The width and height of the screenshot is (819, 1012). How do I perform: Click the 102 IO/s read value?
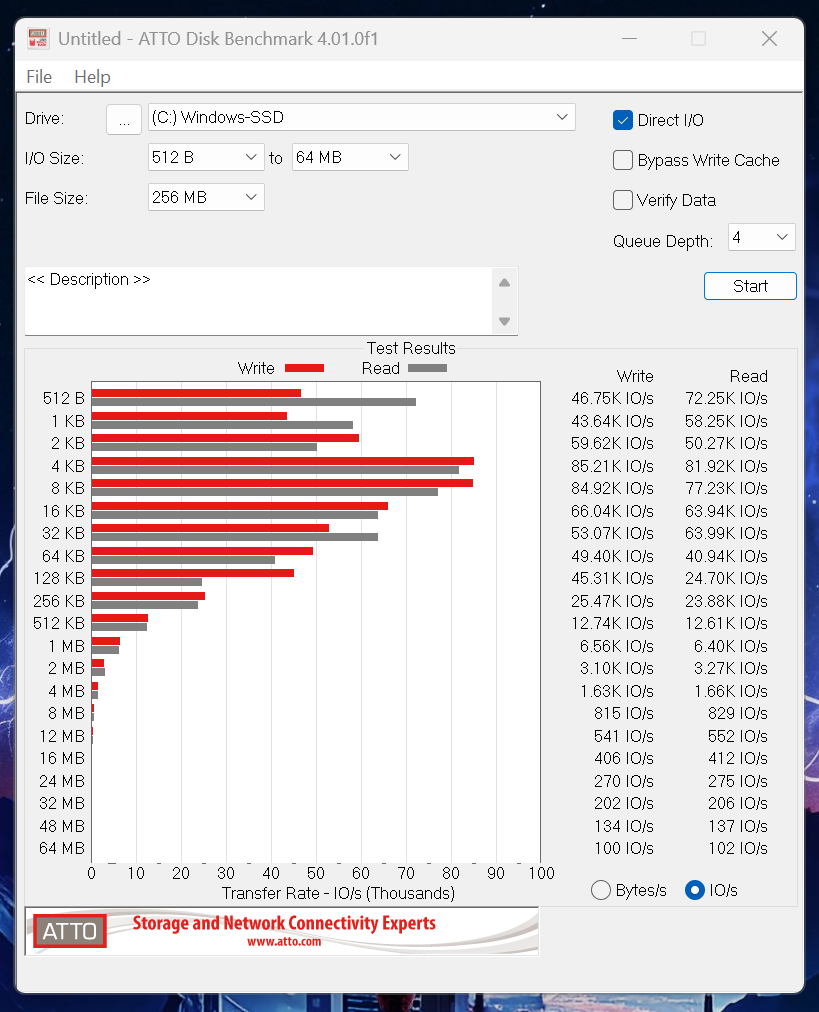pyautogui.click(x=738, y=848)
